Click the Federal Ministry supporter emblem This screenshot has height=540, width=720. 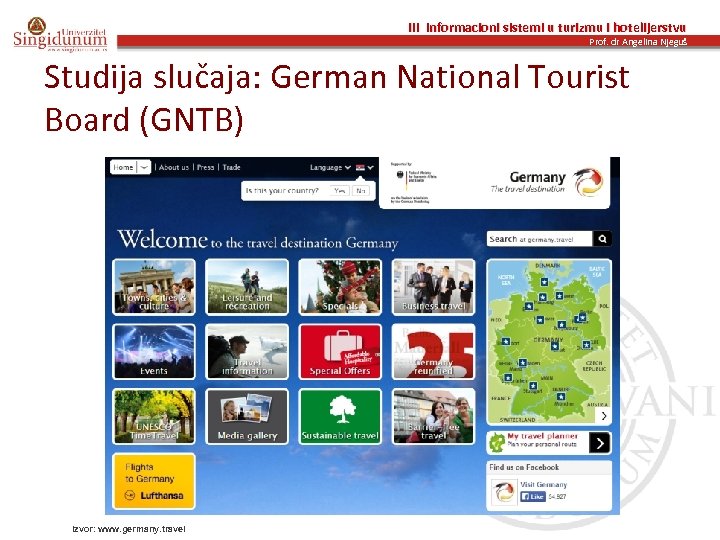click(x=413, y=182)
